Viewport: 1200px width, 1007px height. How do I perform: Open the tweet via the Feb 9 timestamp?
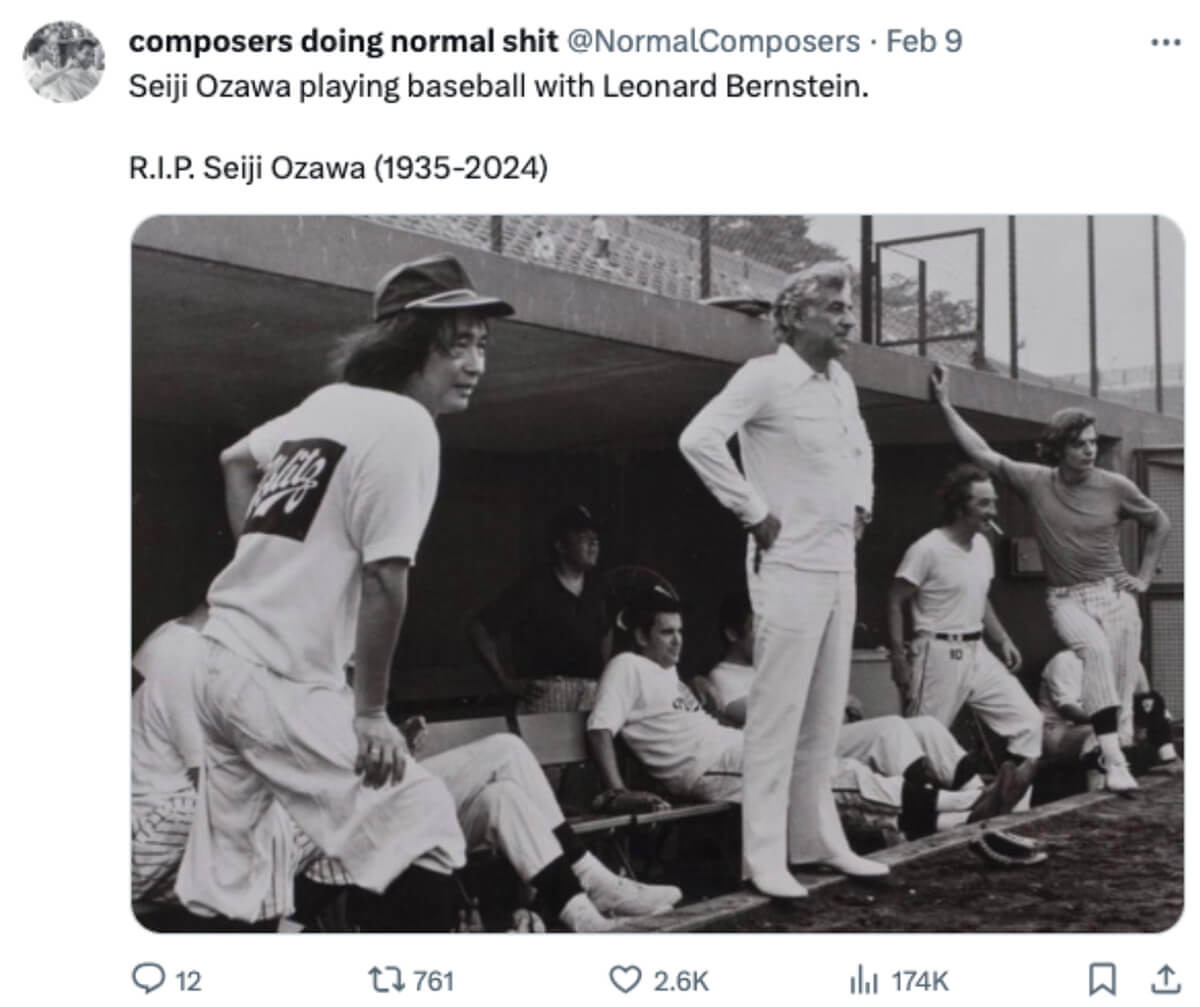tap(924, 41)
